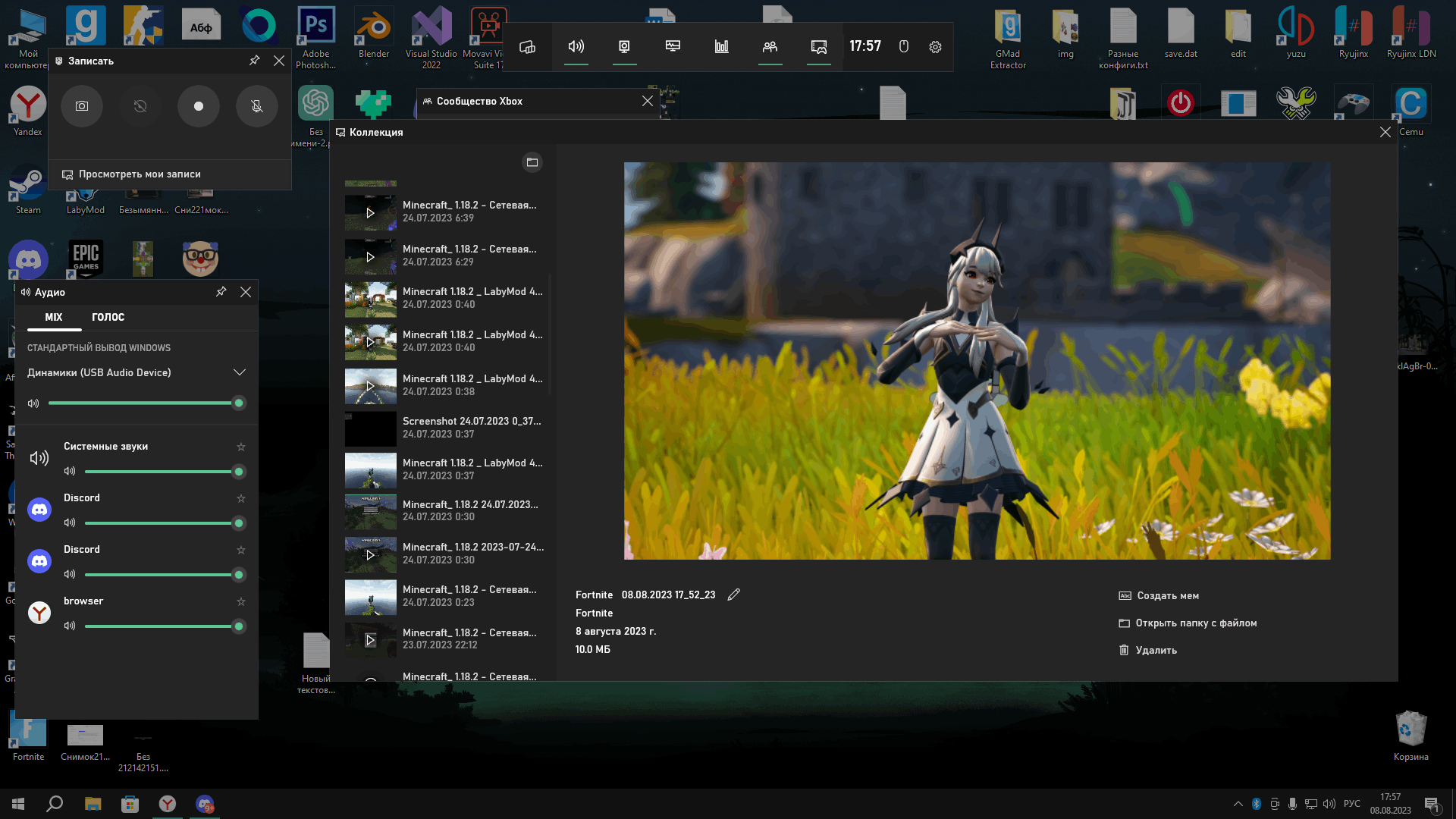Viewport: 1456px width, 819px height.
Task: Click 'Открыть папку с файлом'
Action: (1188, 623)
